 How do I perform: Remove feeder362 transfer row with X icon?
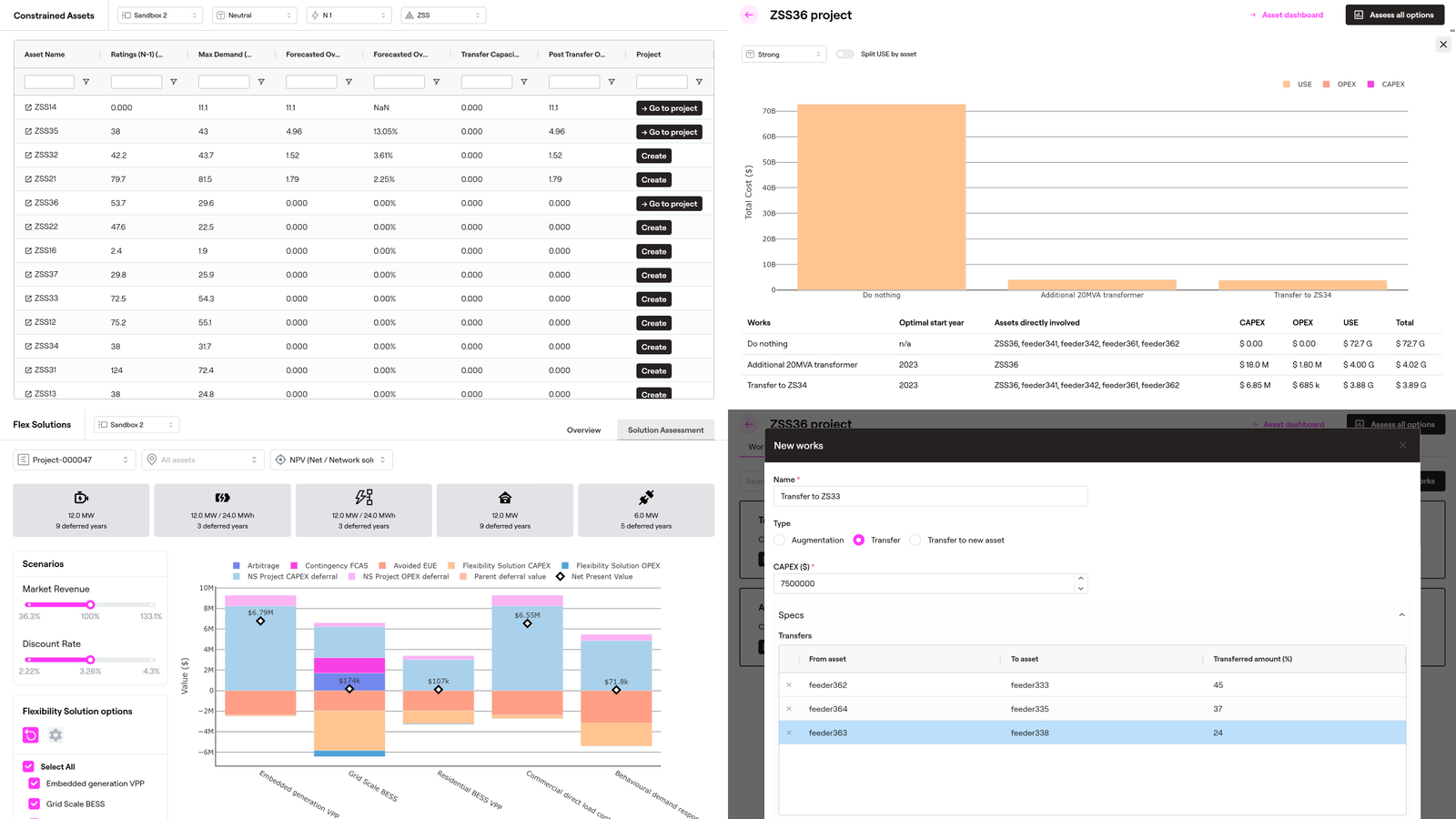pos(789,685)
